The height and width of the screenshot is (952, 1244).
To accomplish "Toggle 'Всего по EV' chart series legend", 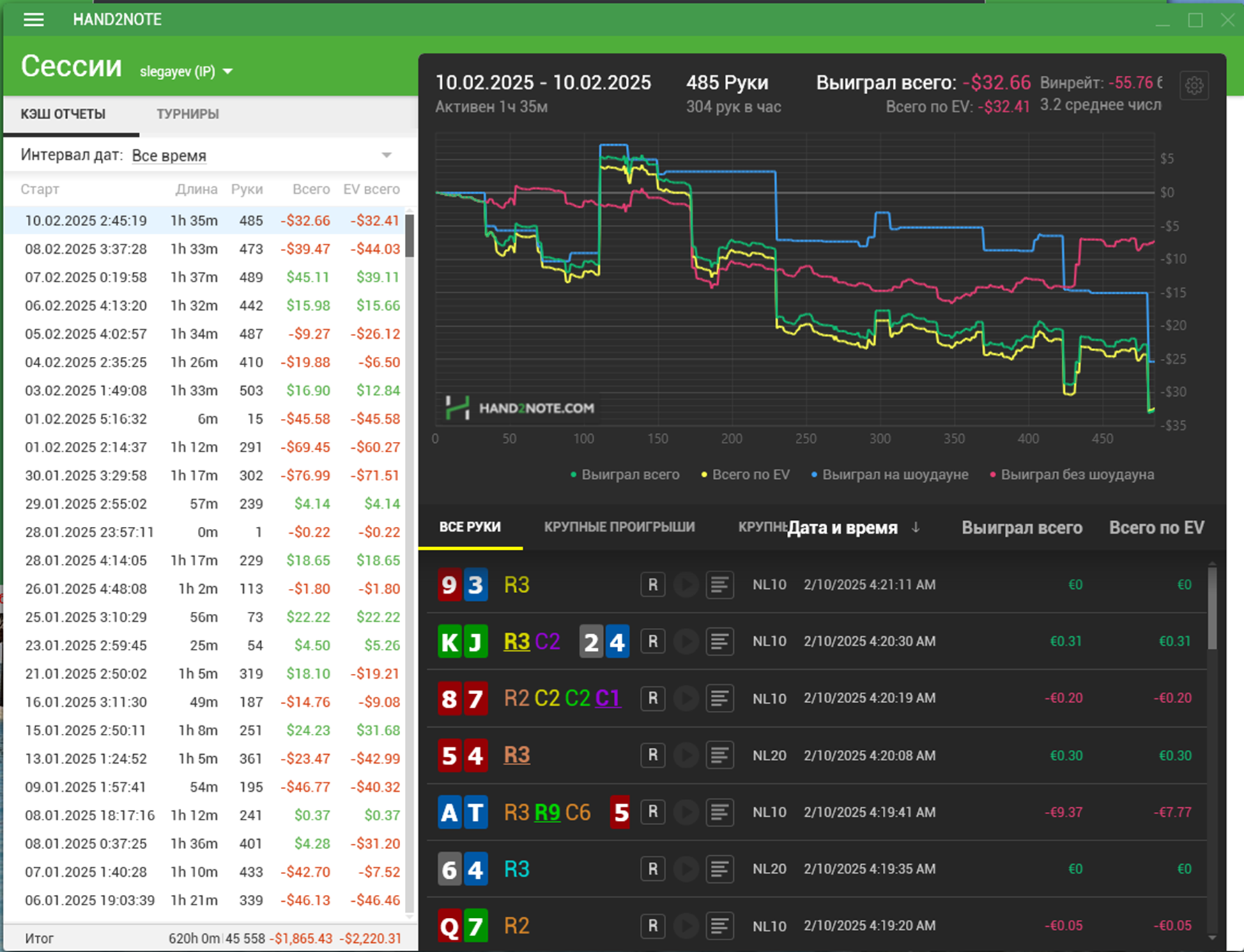I will tap(745, 475).
